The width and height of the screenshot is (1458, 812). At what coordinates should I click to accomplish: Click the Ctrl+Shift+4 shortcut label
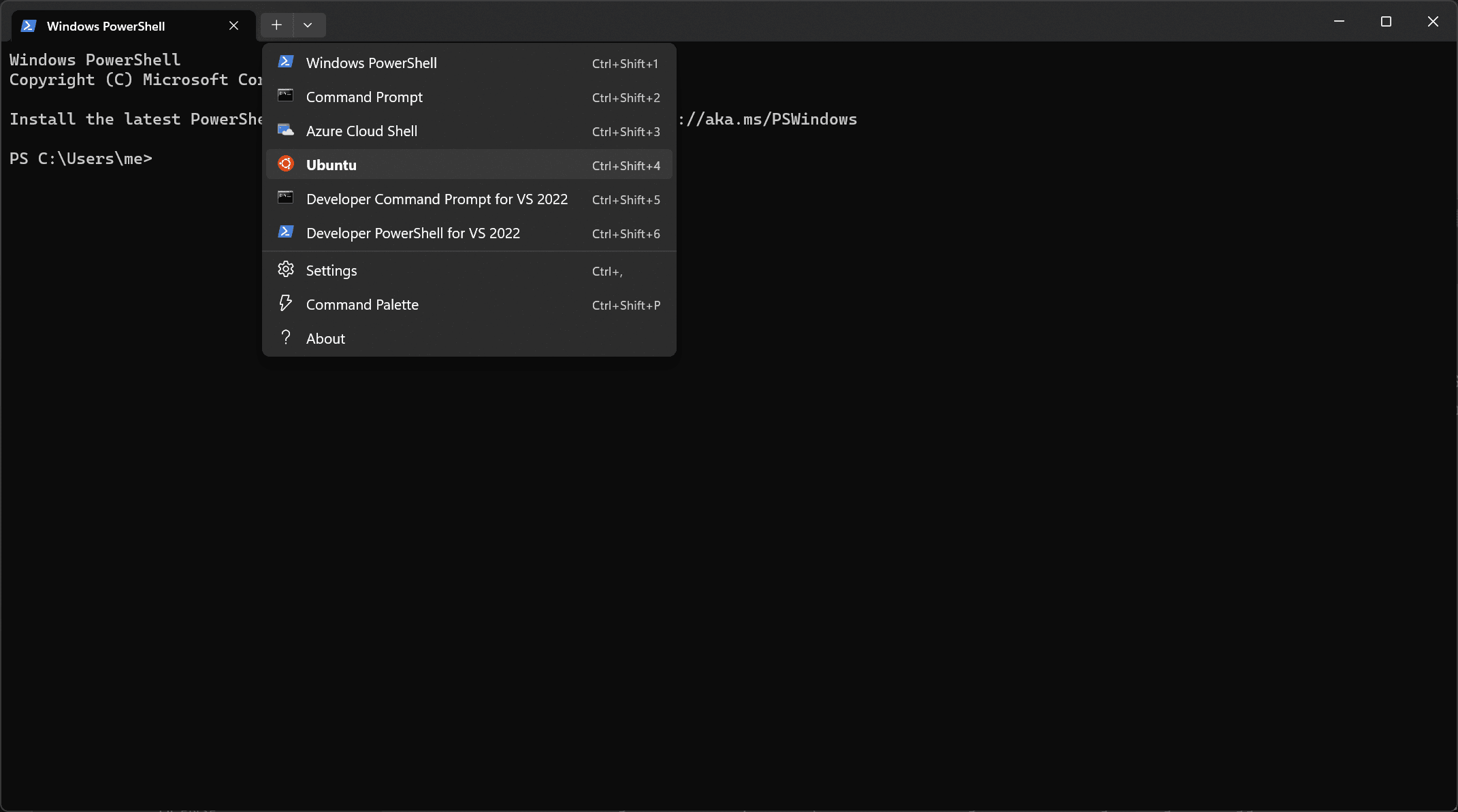[x=626, y=166]
